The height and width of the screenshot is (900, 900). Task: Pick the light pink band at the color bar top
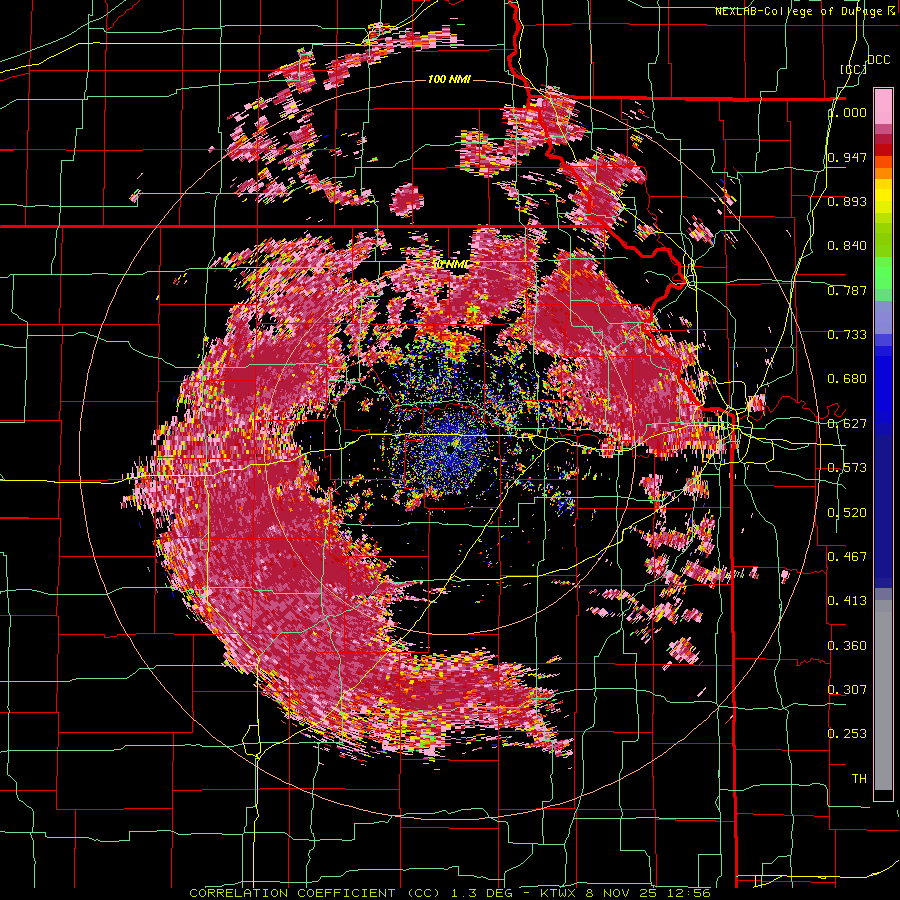click(883, 106)
